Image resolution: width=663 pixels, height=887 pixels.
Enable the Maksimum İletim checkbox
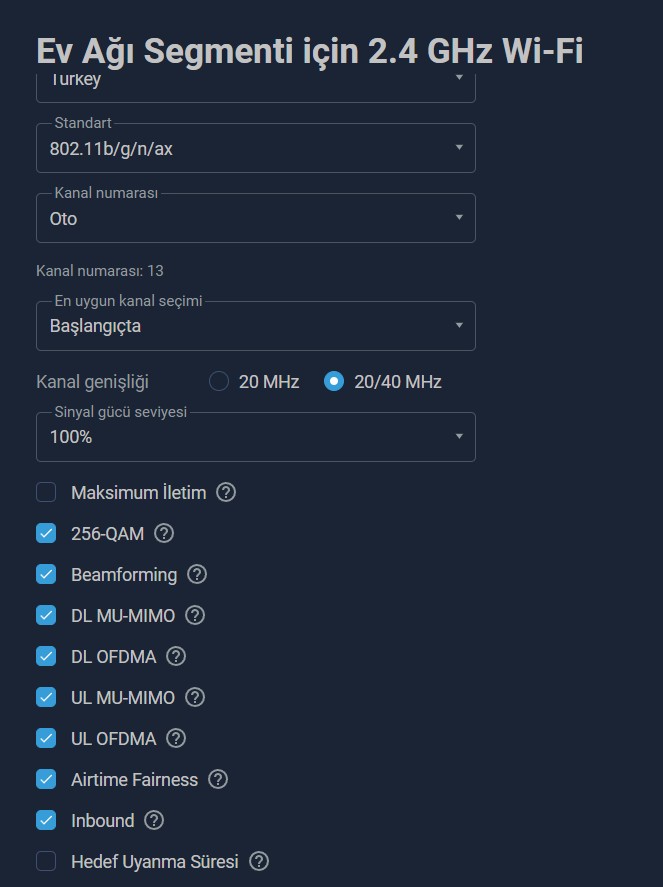[46, 492]
